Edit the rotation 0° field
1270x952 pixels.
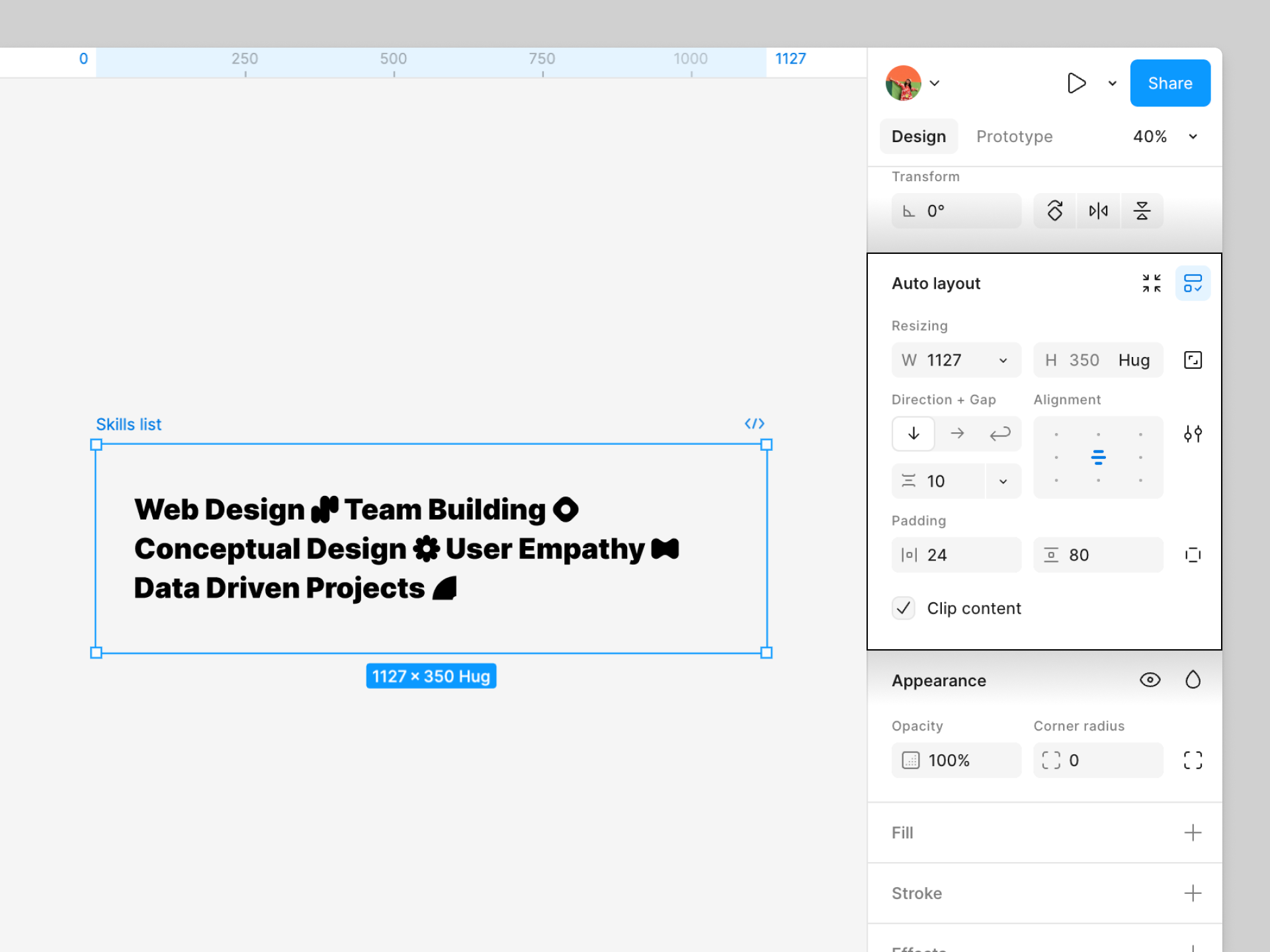(x=956, y=211)
